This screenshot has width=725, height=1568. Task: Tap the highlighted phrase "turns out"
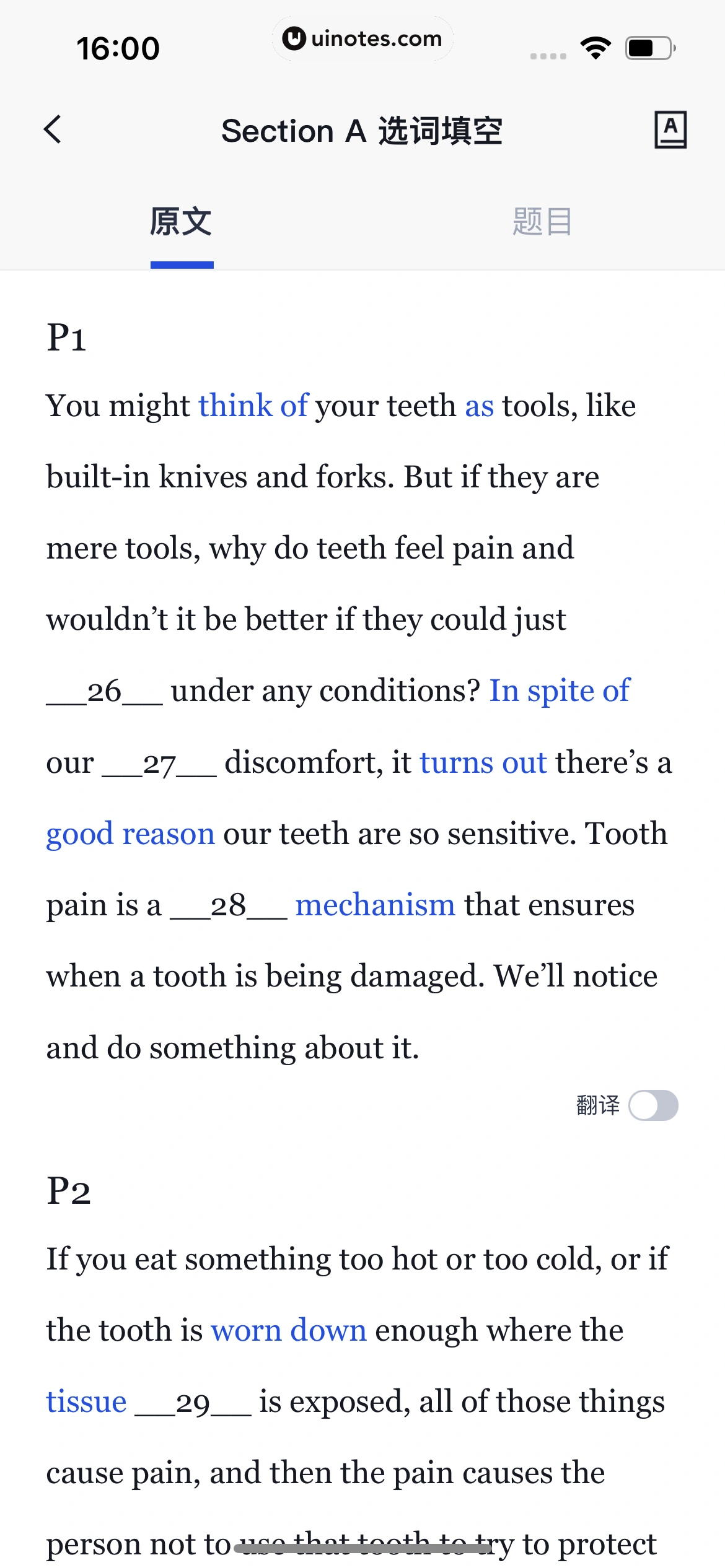coord(483,762)
